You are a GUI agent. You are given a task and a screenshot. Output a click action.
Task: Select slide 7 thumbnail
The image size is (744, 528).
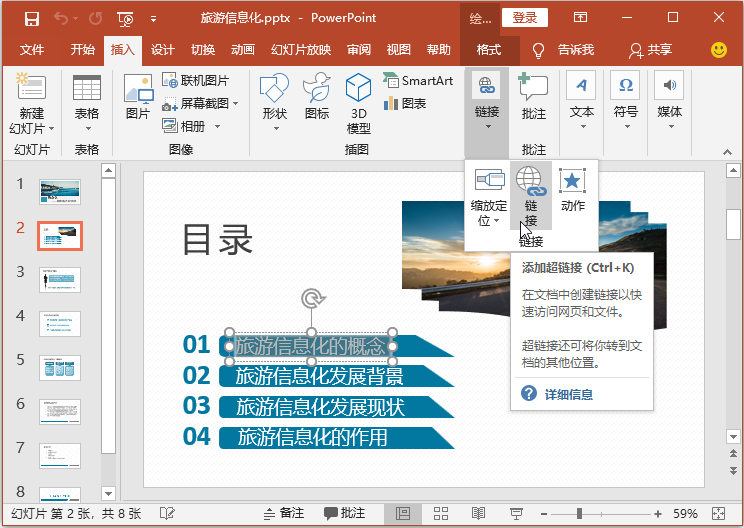[60, 456]
